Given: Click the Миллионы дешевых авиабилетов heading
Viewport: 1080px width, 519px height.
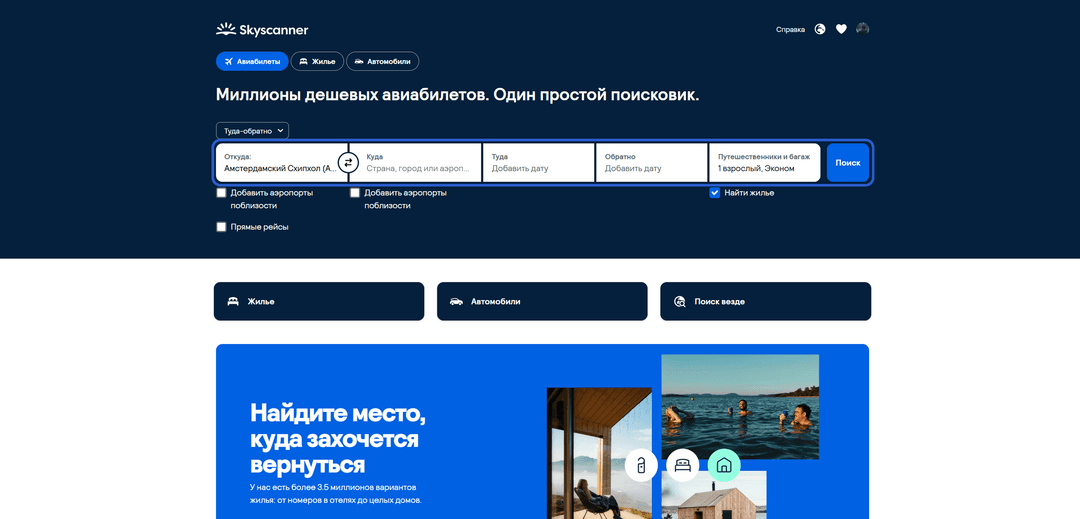Looking at the screenshot, I should click(457, 95).
